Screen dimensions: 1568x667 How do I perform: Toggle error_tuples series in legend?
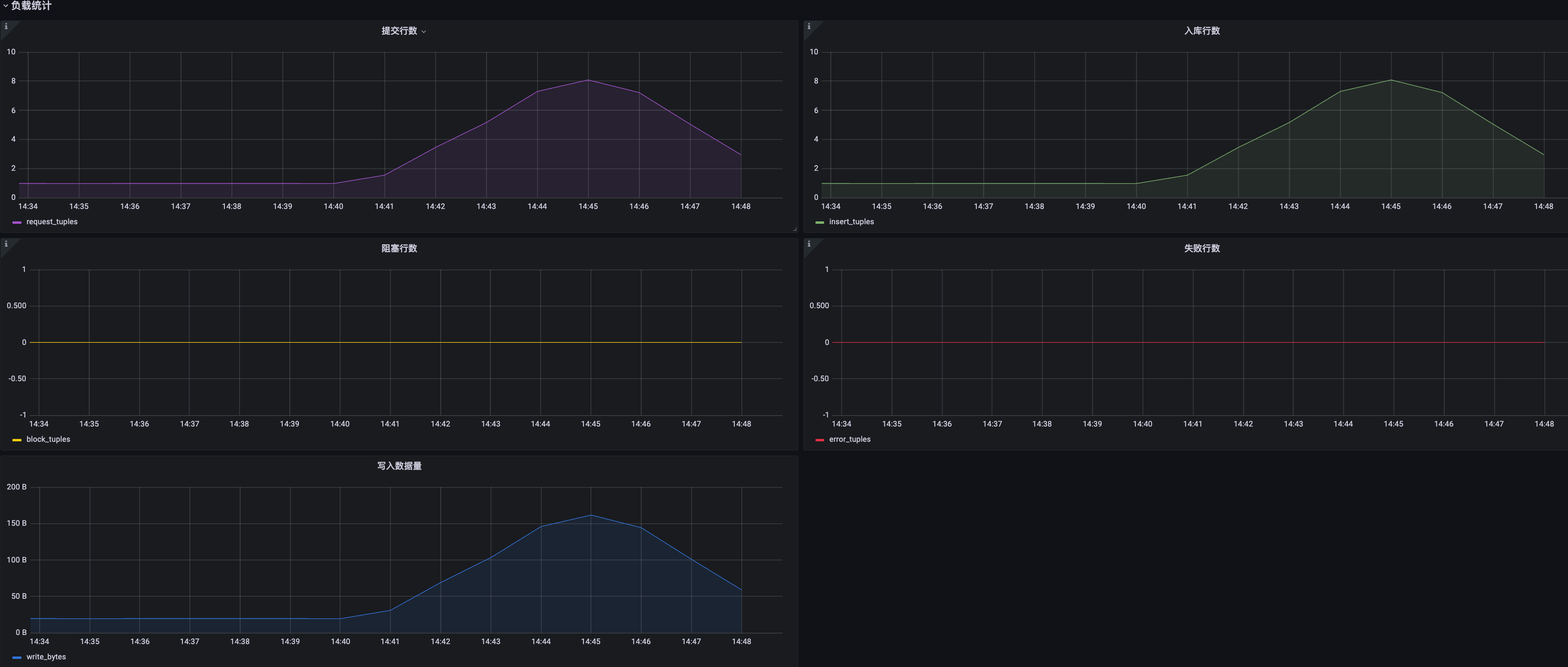[x=849, y=439]
